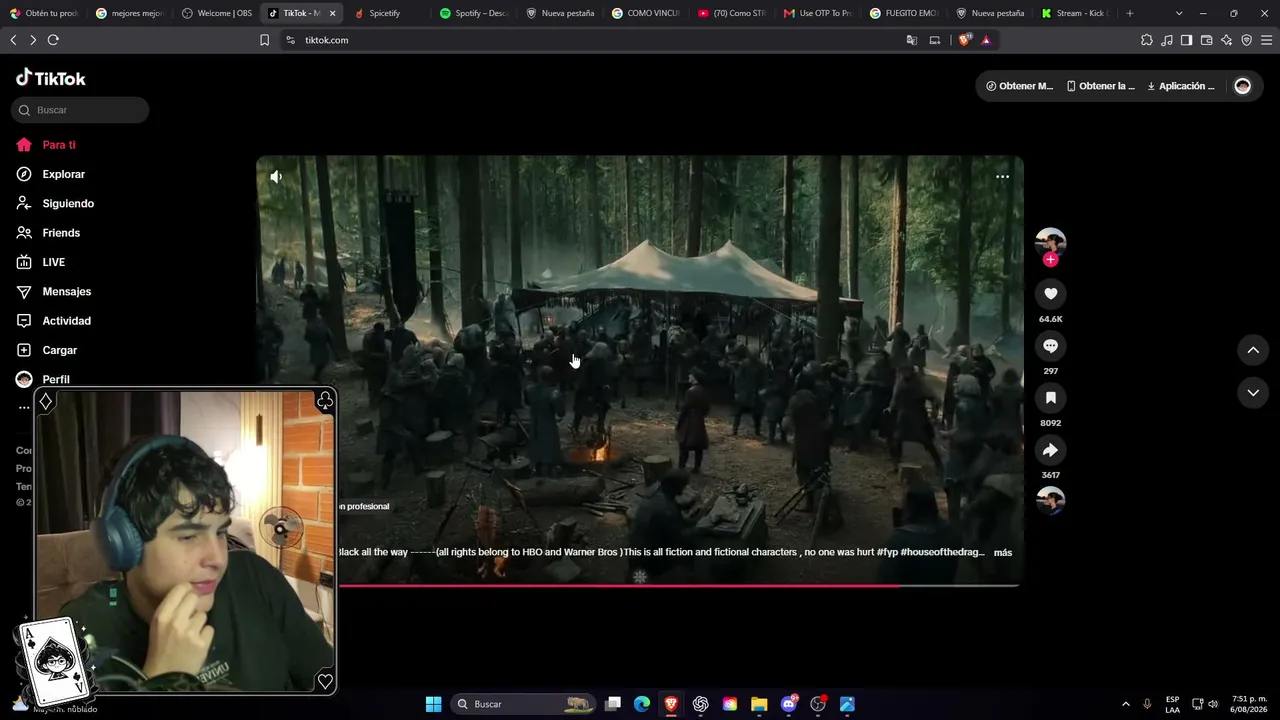Screen dimensions: 1280x720
Task: Switch to the Spotify browser tab
Action: pyautogui.click(x=475, y=13)
